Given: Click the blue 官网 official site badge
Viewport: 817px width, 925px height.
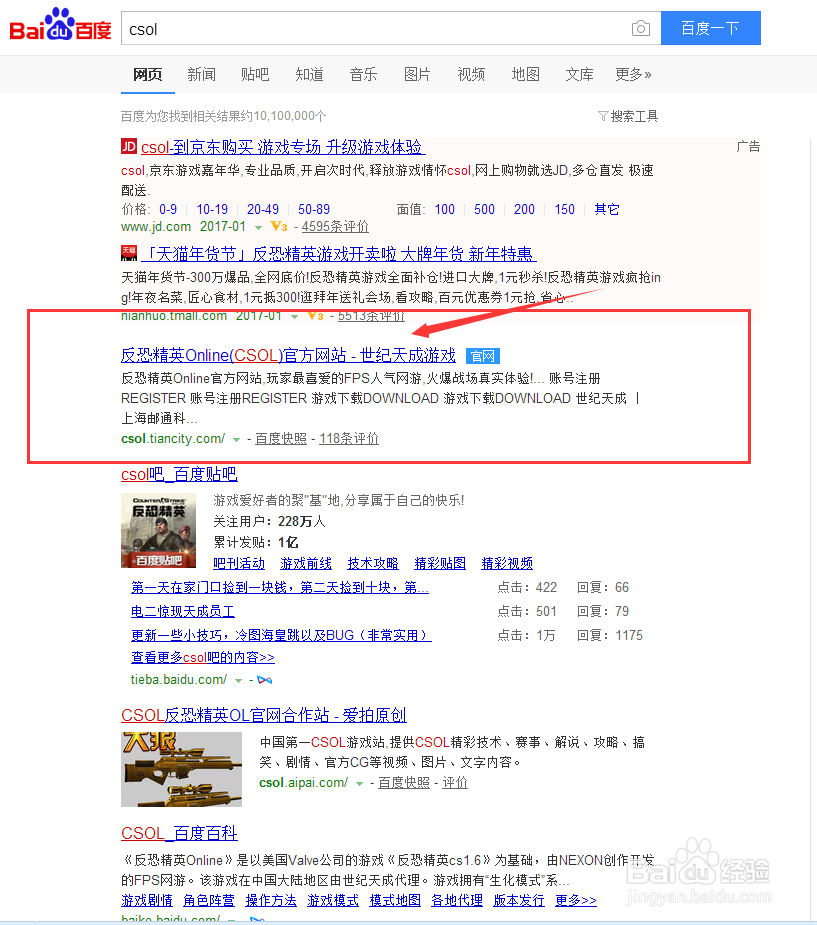Looking at the screenshot, I should pyautogui.click(x=481, y=354).
